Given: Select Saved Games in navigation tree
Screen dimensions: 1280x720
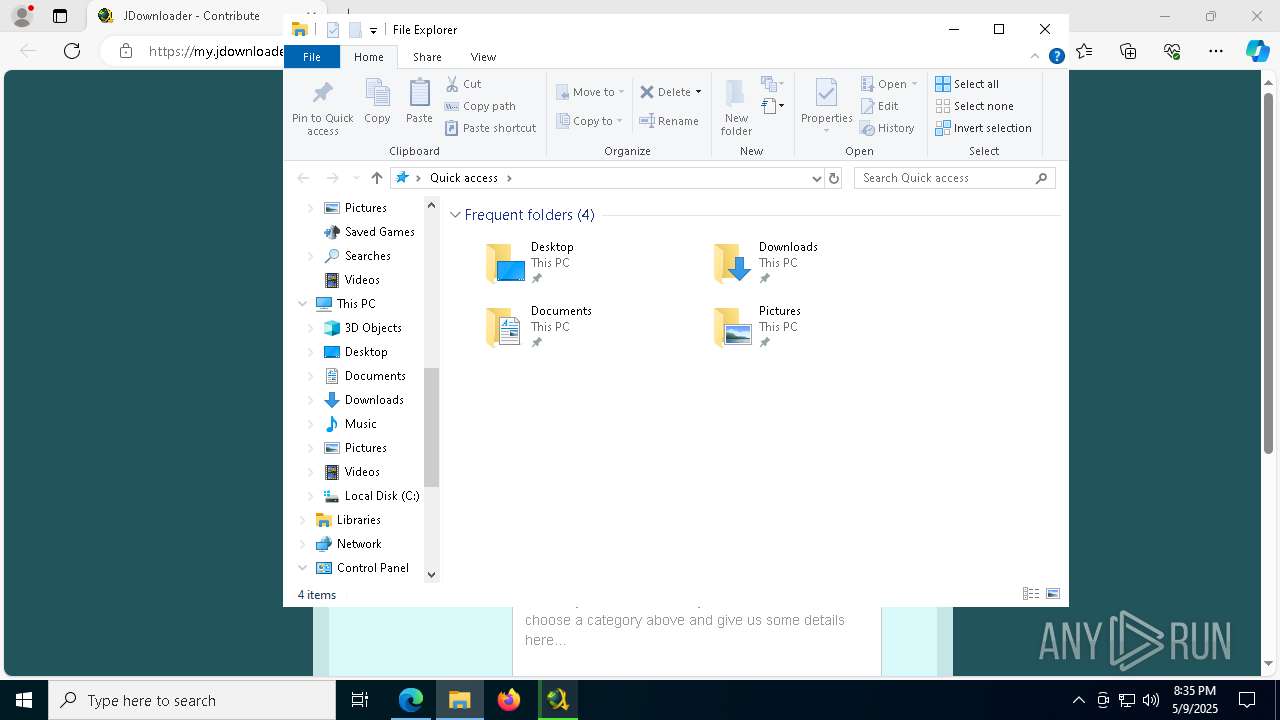Looking at the screenshot, I should pyautogui.click(x=379, y=232).
